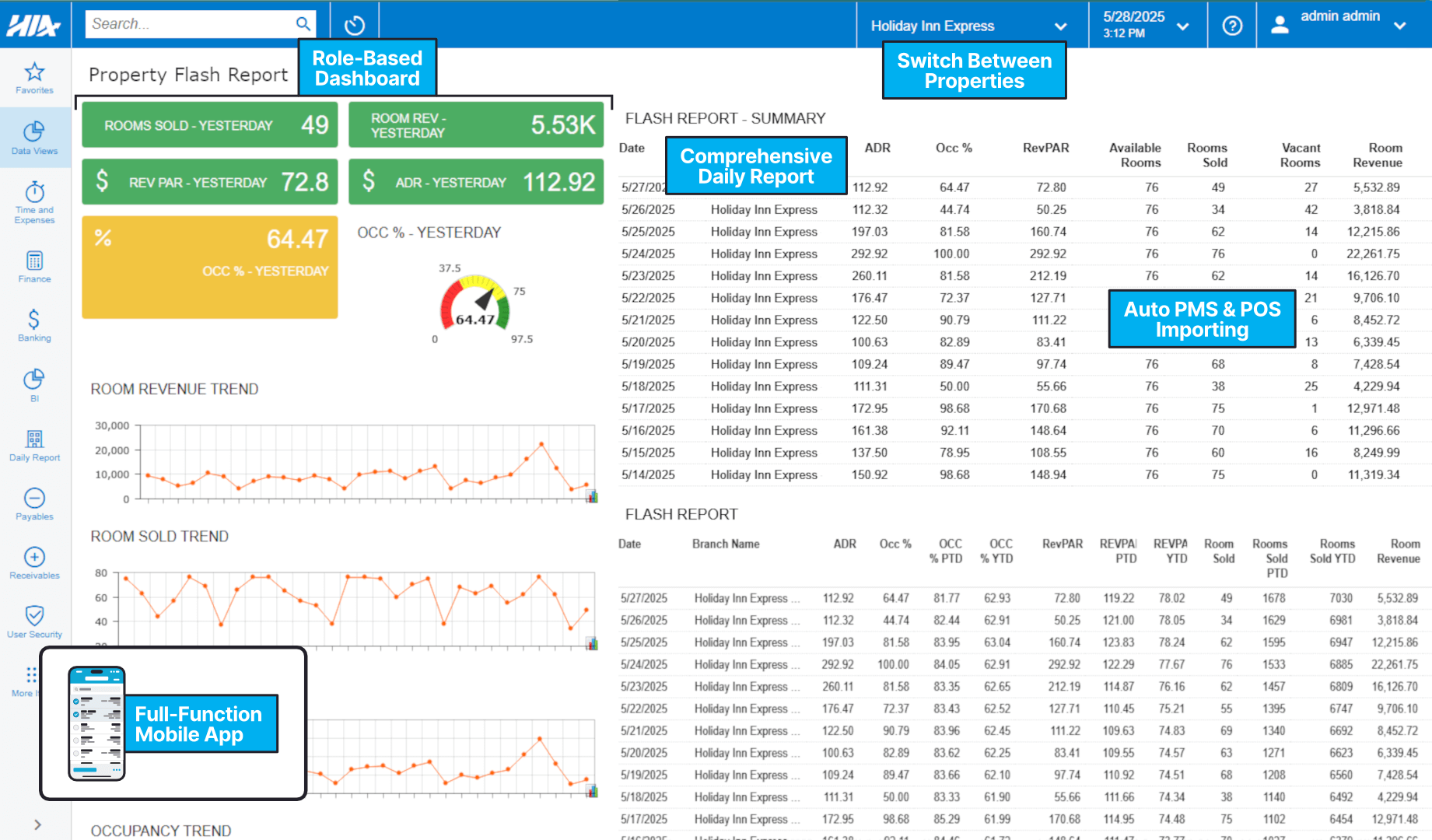Click the user profile avatar icon
This screenshot has height=840, width=1432.
pyautogui.click(x=1280, y=26)
